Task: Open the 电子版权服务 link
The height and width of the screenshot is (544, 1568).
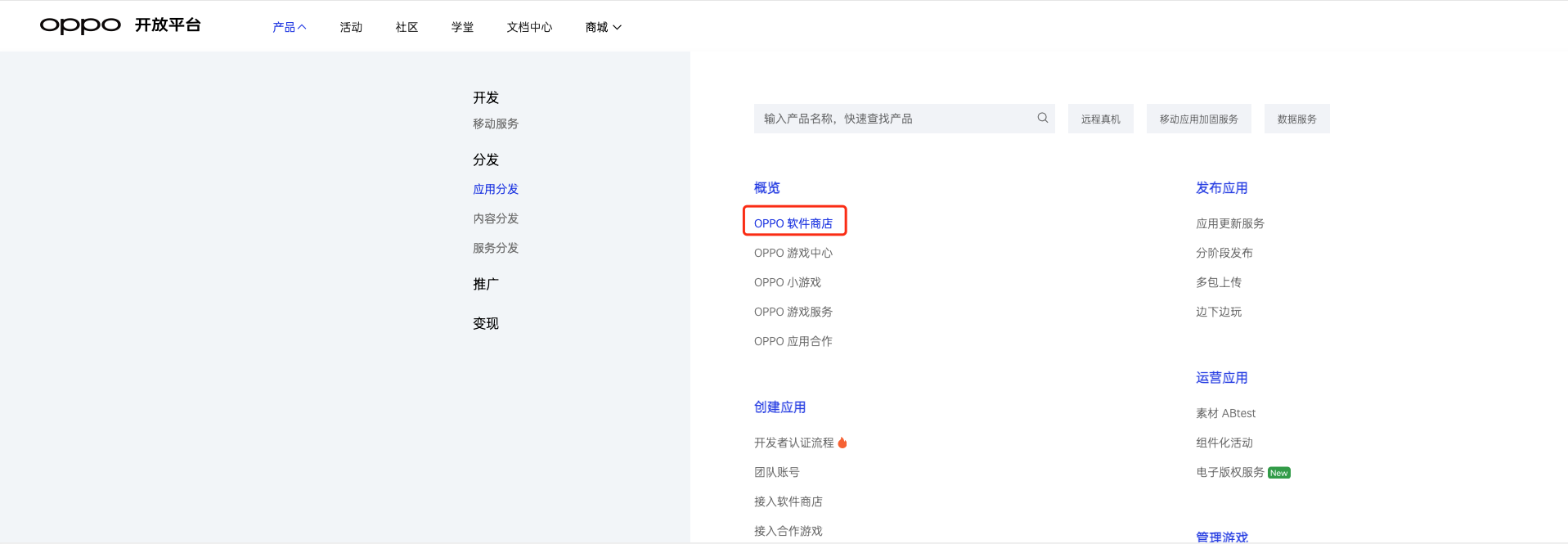Action: [1230, 472]
